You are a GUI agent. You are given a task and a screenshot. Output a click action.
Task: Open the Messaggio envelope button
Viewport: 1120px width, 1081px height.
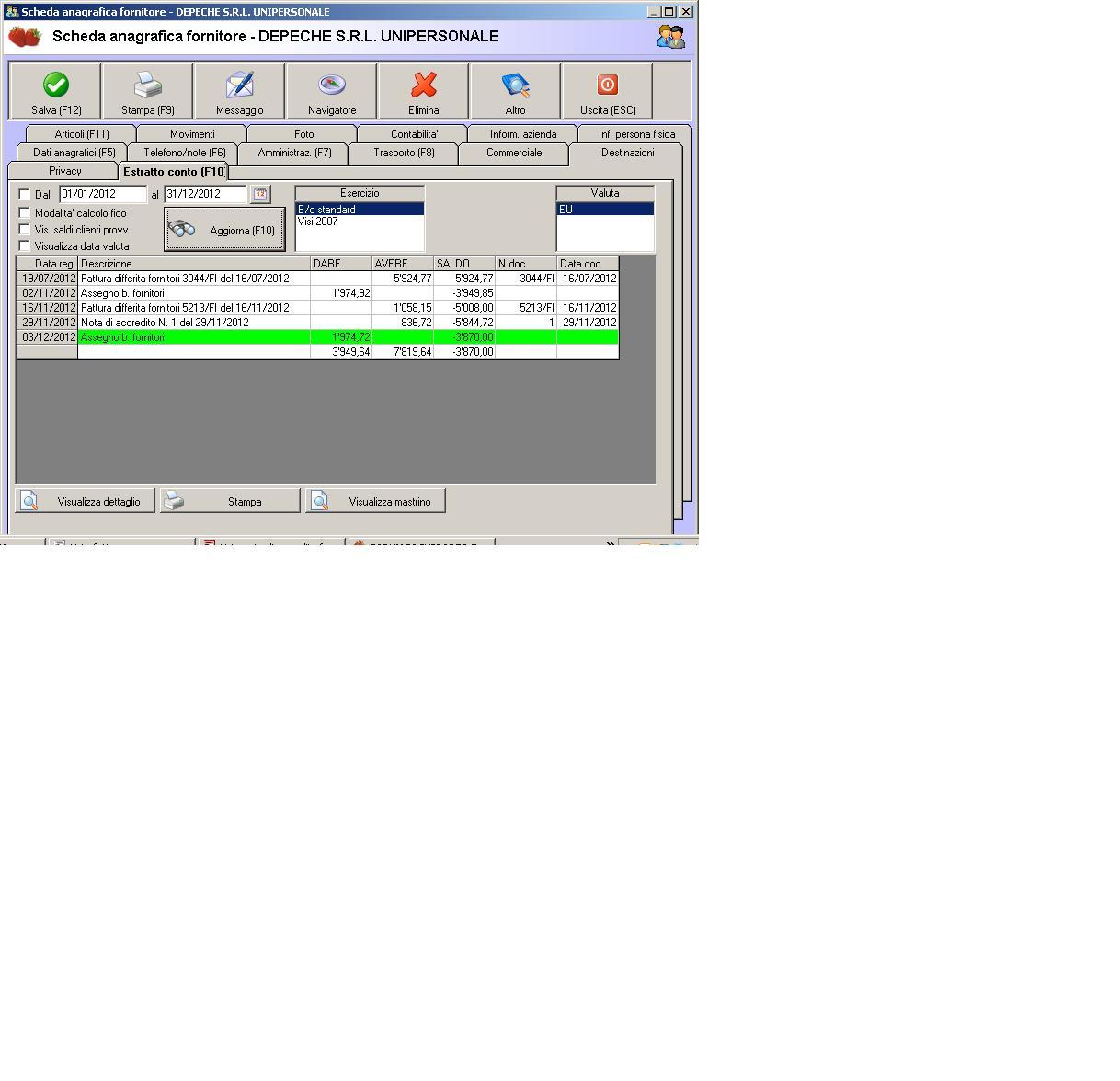tap(239, 91)
